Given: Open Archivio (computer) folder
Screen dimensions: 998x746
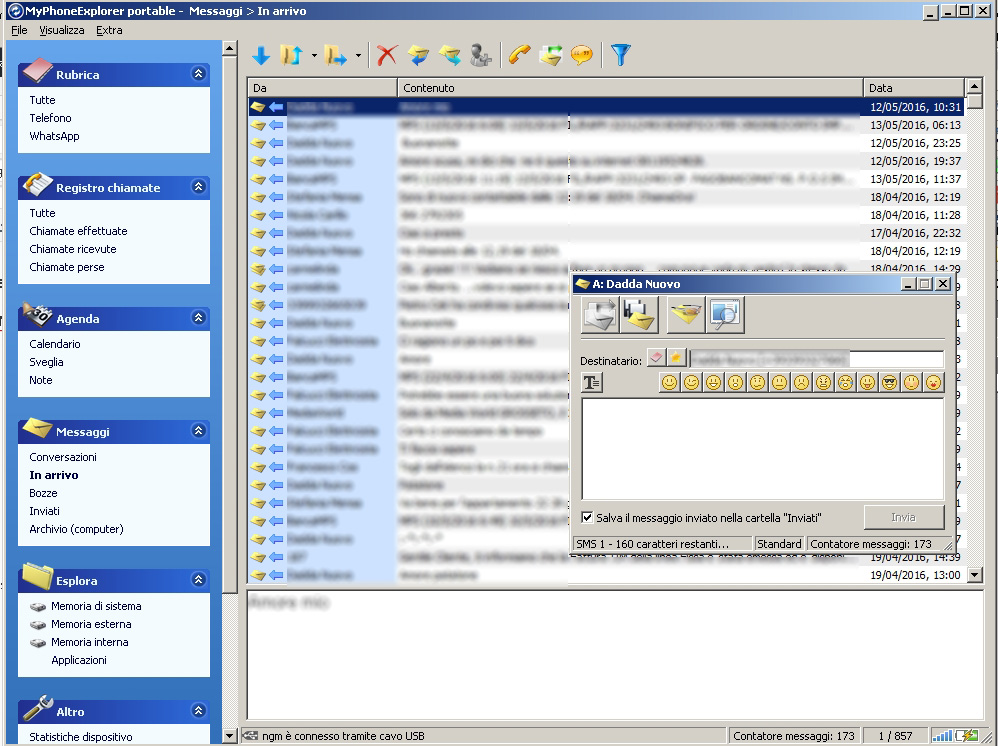Looking at the screenshot, I should (76, 529).
